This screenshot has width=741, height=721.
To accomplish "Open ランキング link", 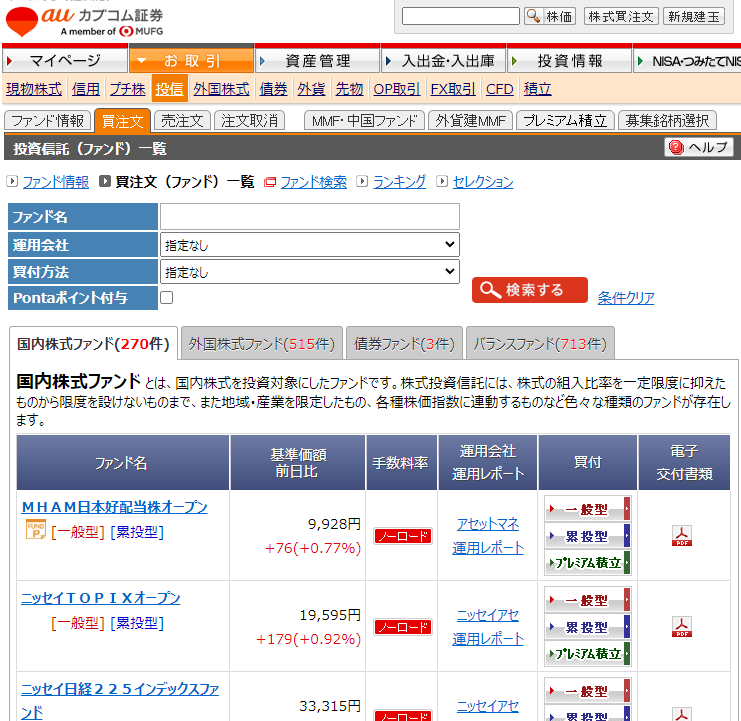I will coord(399,181).
